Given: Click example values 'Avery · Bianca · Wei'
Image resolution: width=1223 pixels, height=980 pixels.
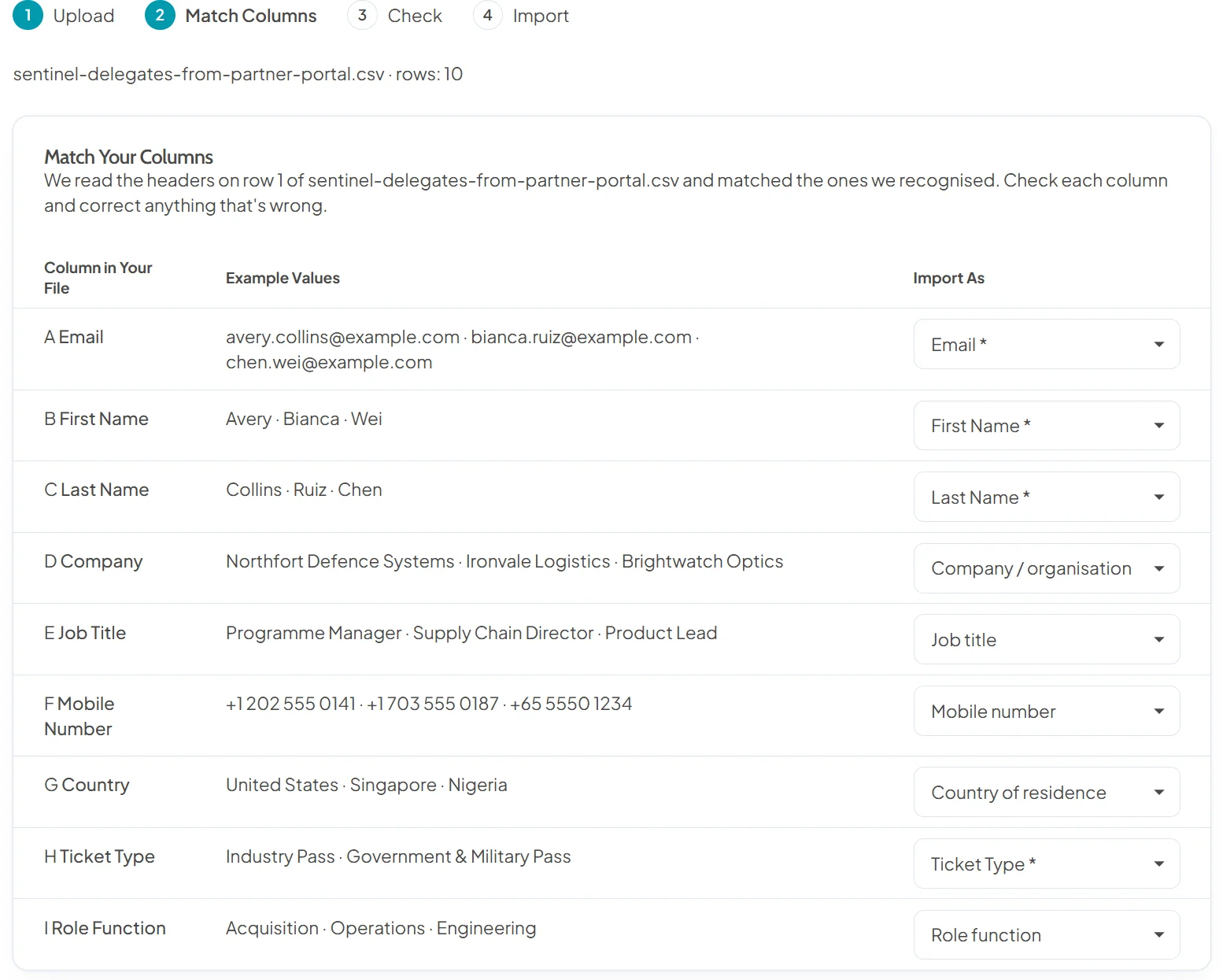Looking at the screenshot, I should pyautogui.click(x=304, y=419).
